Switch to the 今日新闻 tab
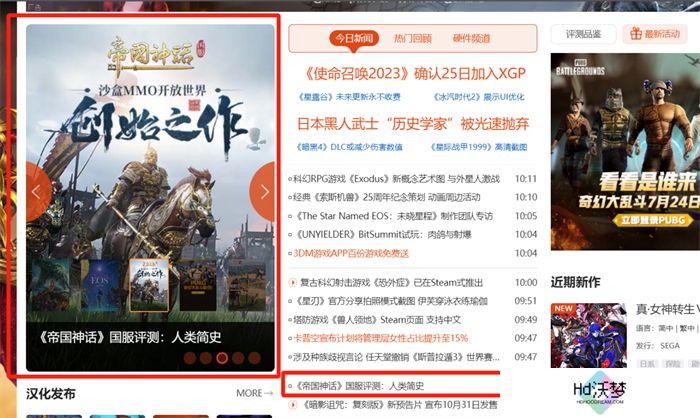Image resolution: width=700 pixels, height=418 pixels. [x=354, y=38]
